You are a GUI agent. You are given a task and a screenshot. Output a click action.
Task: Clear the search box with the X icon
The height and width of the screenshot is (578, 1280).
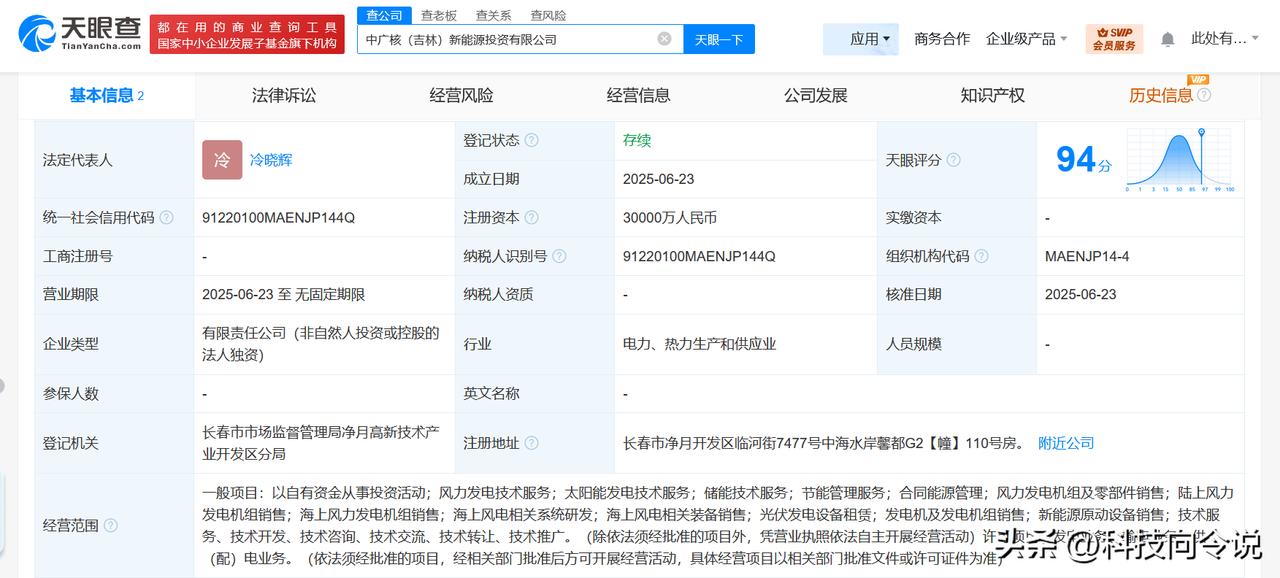664,39
